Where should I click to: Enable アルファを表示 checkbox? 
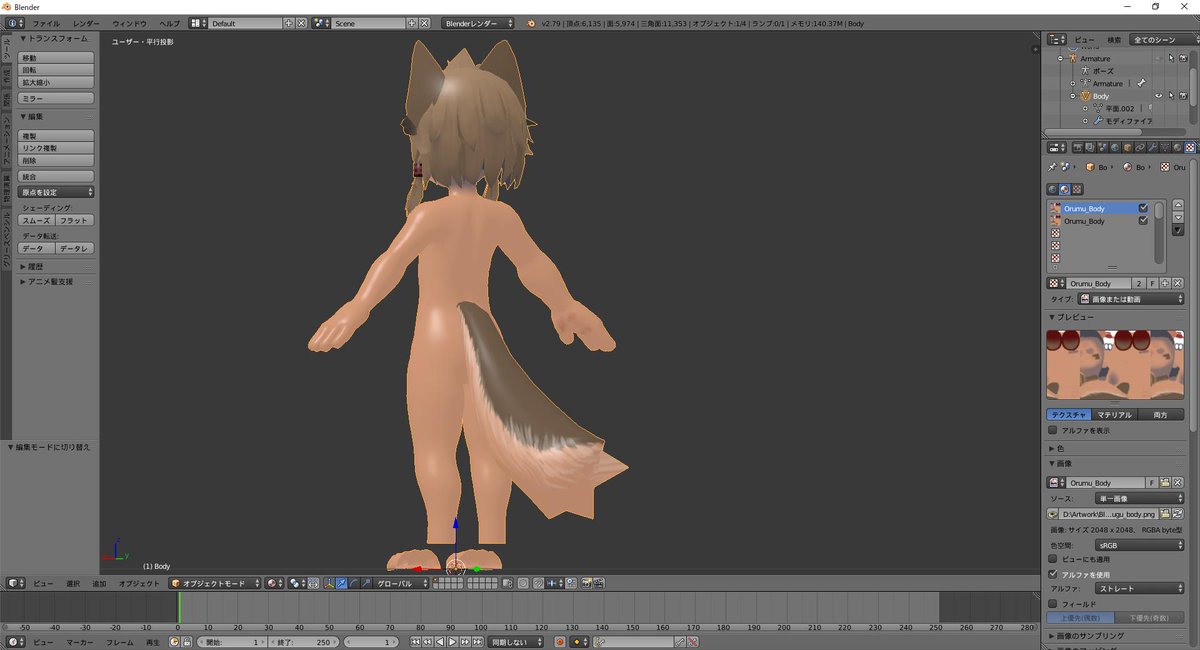[x=1052, y=430]
